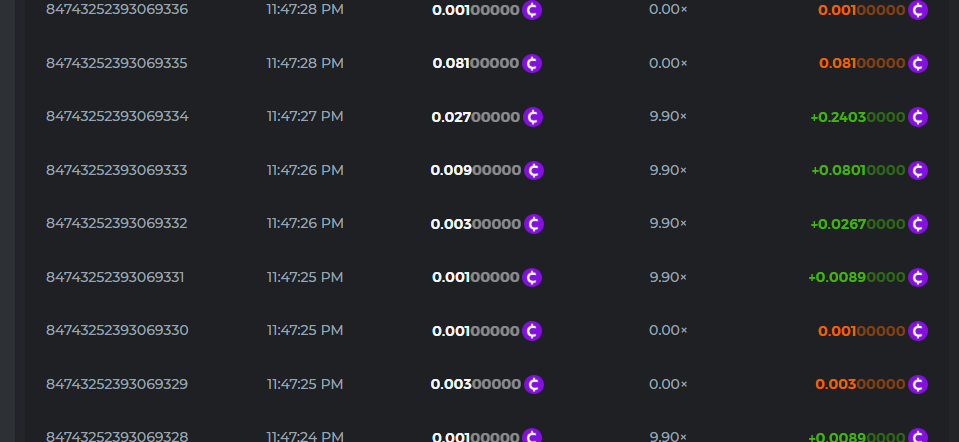Click the coin icon beside the +0.2403 profit
This screenshot has height=442, width=959.
(x=918, y=117)
